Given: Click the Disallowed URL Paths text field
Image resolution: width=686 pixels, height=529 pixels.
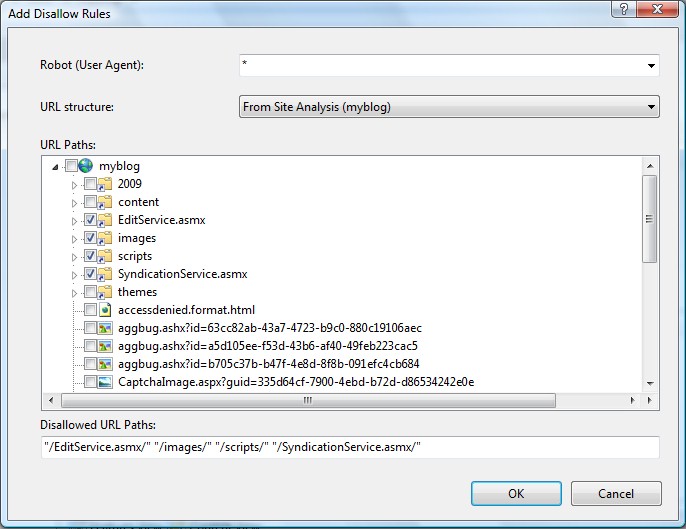Looking at the screenshot, I should tap(350, 447).
